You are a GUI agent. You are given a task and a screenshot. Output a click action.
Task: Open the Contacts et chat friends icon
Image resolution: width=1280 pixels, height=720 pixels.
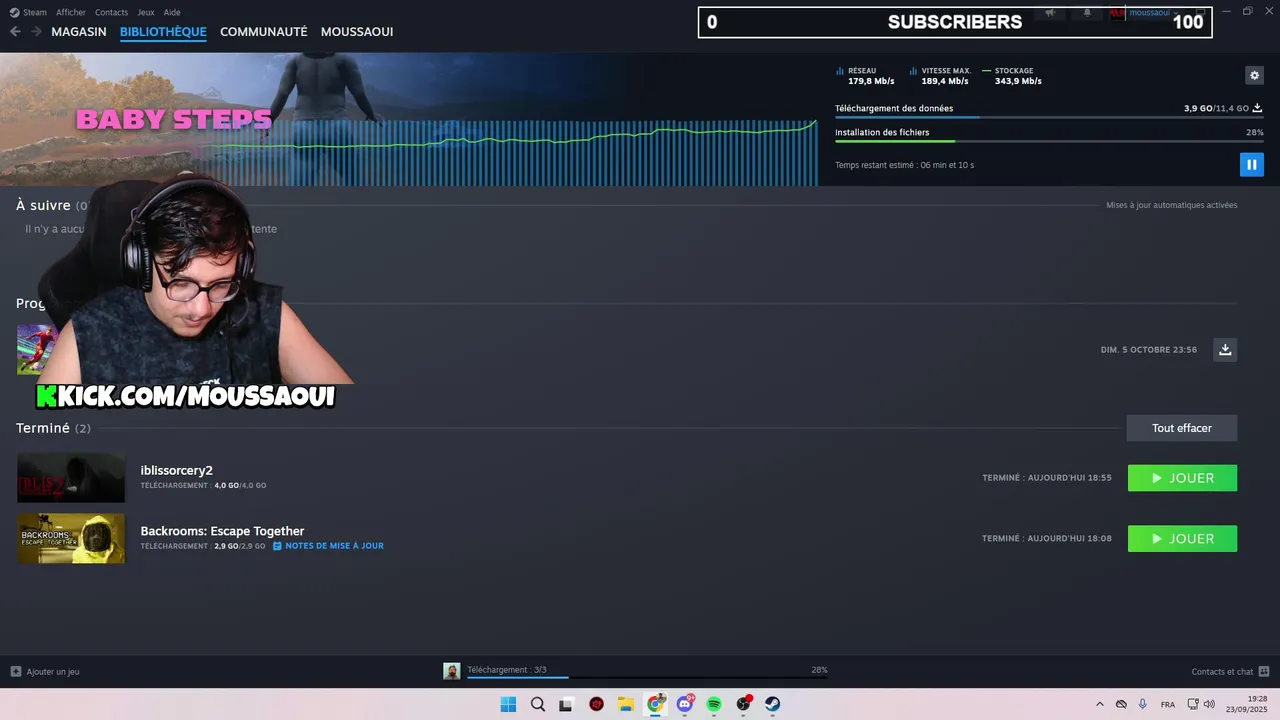coord(1264,671)
